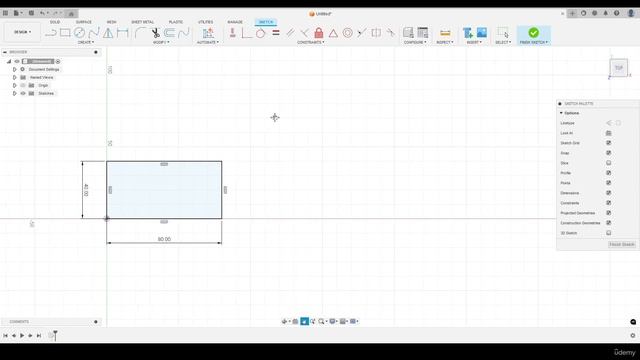The image size is (640, 360).
Task: Switch to the Plastic tab
Action: [176, 22]
